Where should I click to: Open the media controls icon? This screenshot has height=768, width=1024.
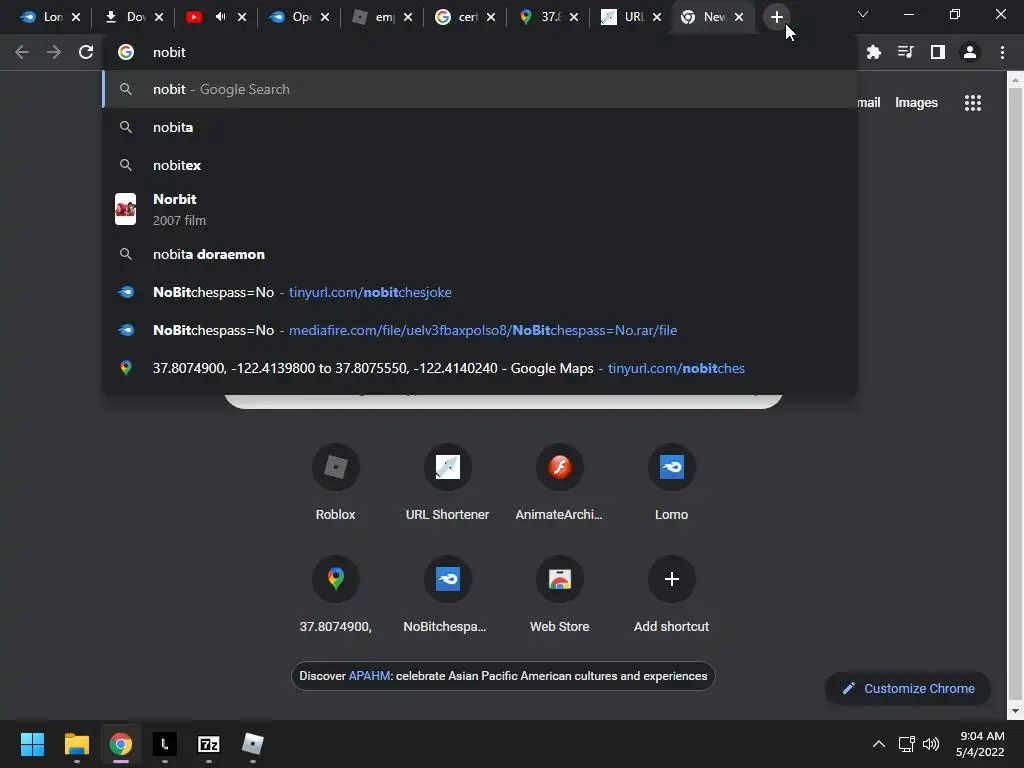pyautogui.click(x=905, y=52)
